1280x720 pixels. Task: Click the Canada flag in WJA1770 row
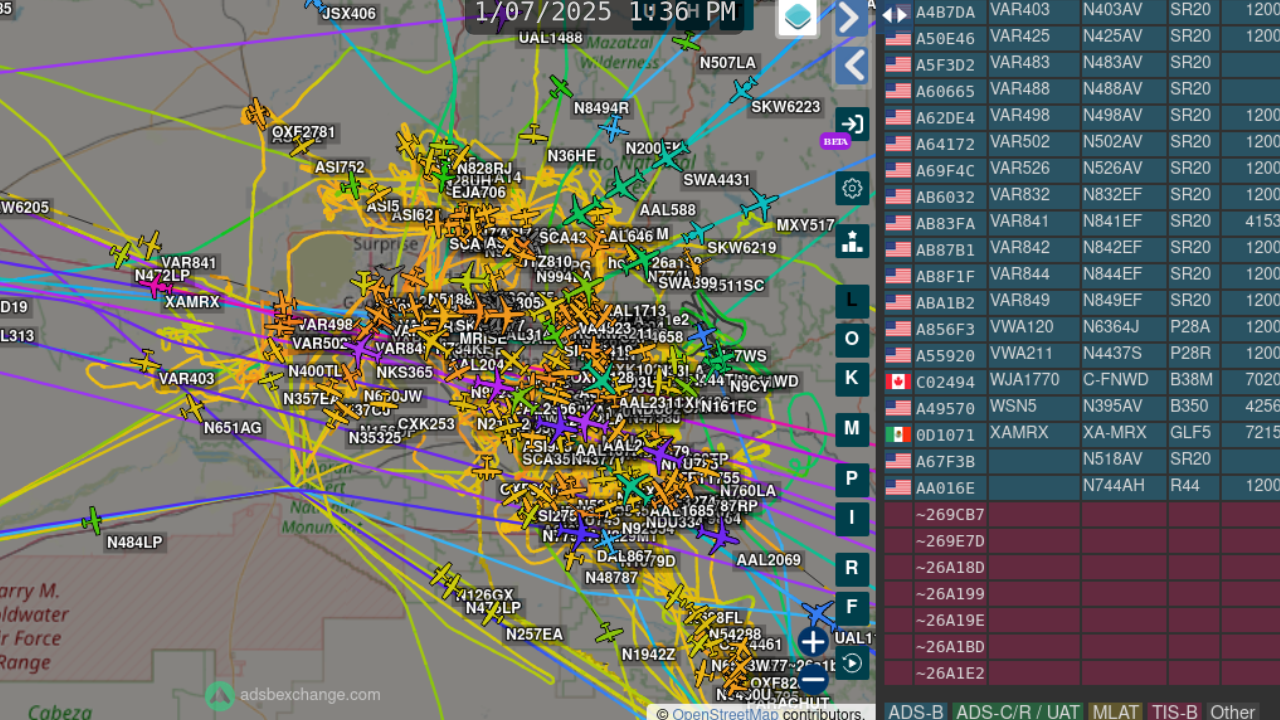(x=898, y=381)
